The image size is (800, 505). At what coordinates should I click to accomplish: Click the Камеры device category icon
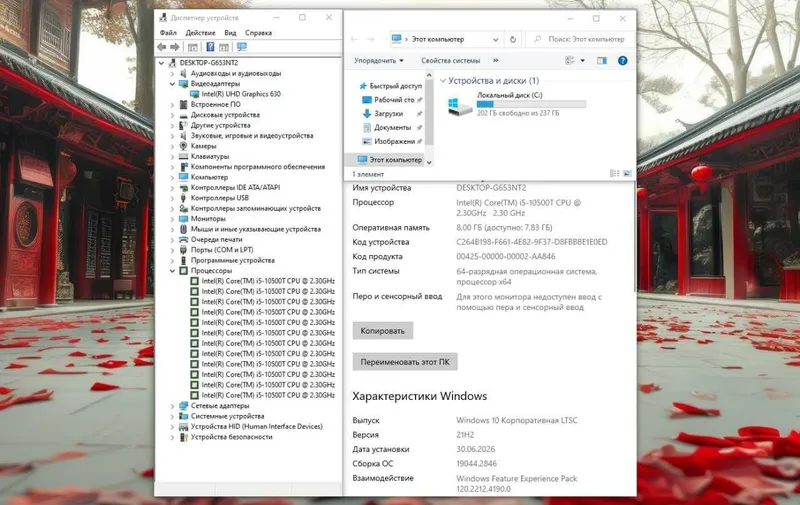point(184,146)
